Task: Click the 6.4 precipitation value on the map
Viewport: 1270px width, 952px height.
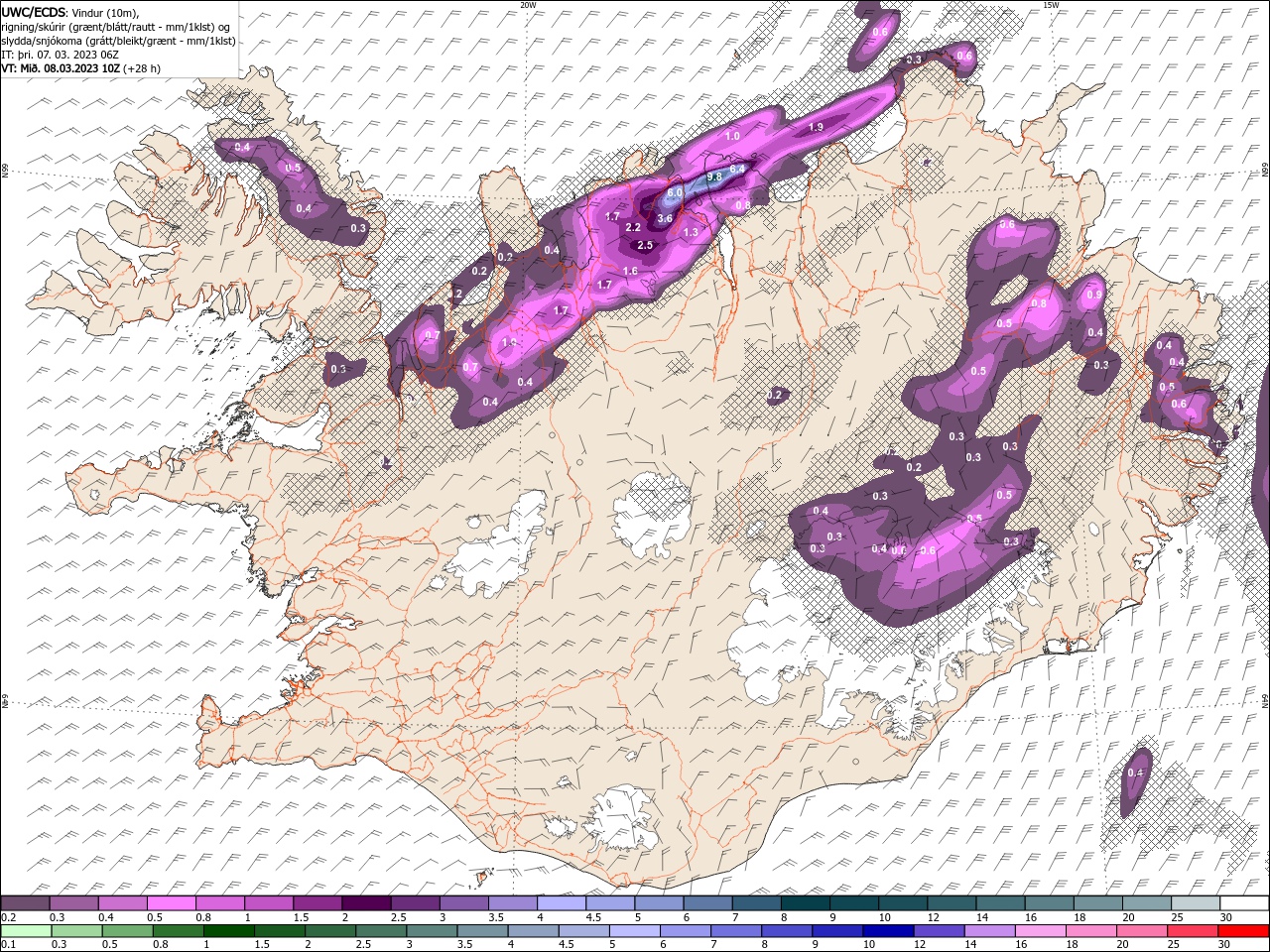Action: (x=737, y=170)
